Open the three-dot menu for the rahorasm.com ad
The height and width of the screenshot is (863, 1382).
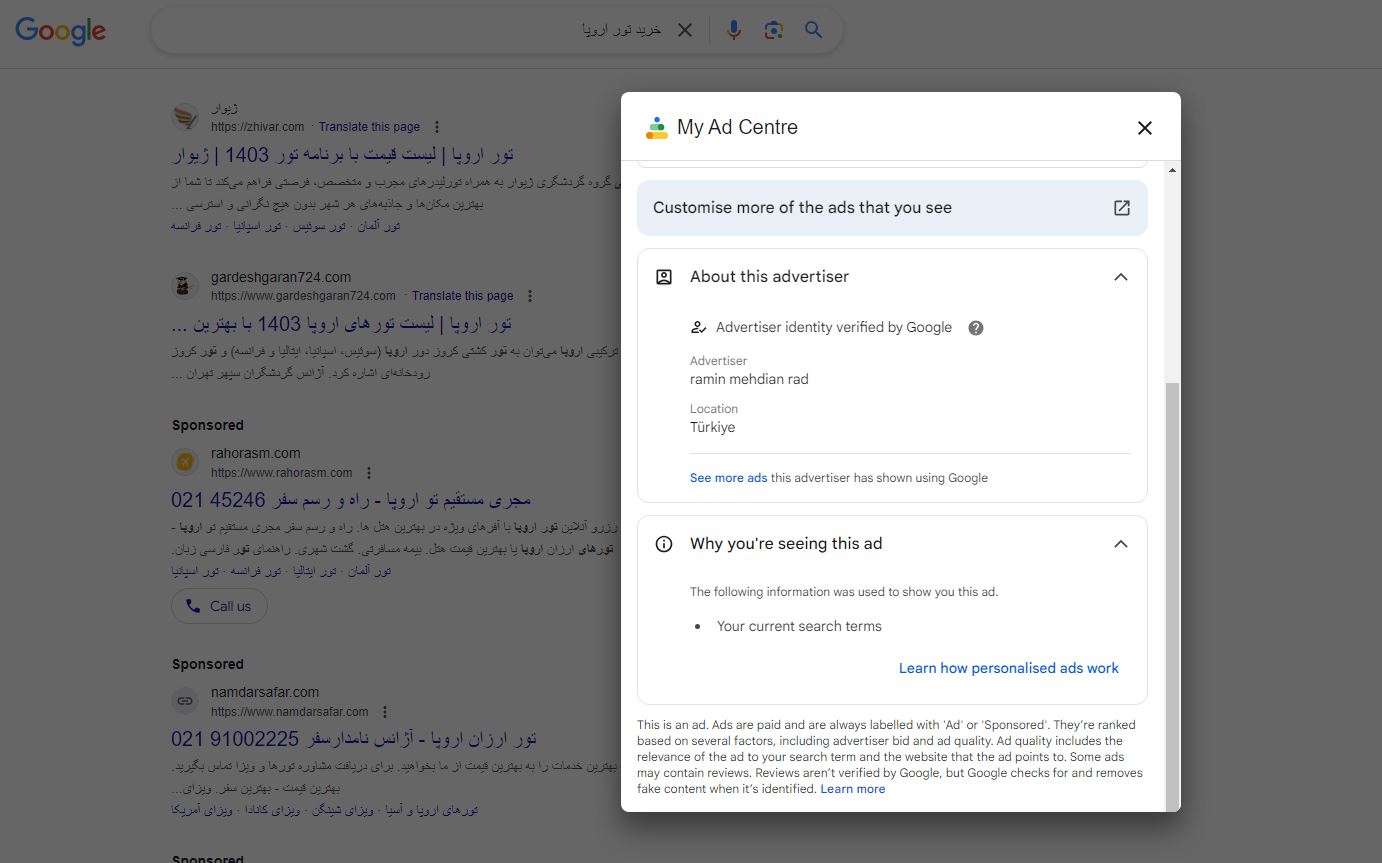pos(369,473)
